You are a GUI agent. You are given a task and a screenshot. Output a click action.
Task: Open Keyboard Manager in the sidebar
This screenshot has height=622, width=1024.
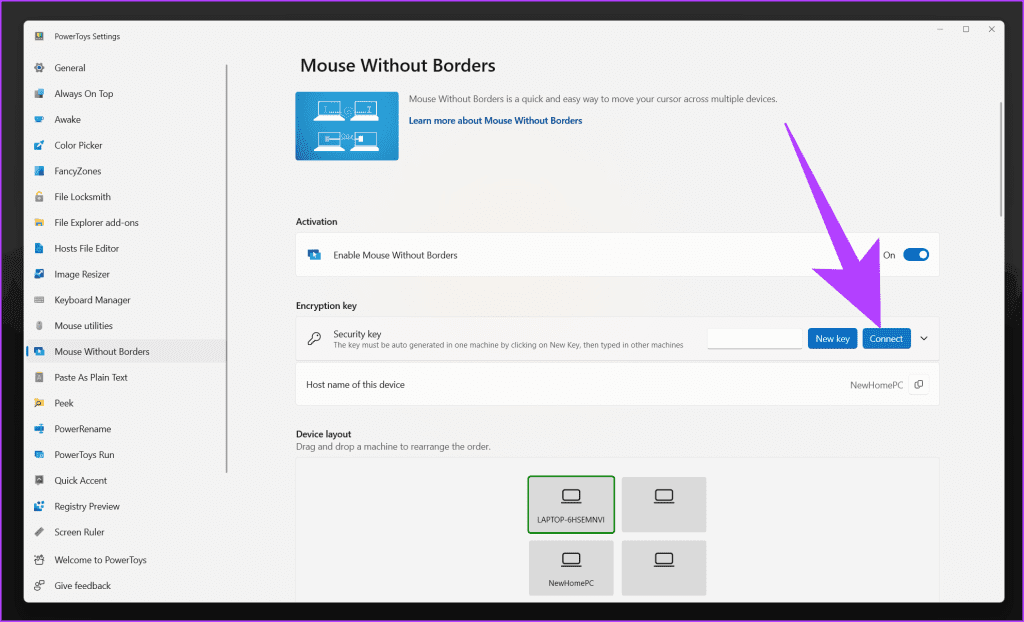point(127,300)
